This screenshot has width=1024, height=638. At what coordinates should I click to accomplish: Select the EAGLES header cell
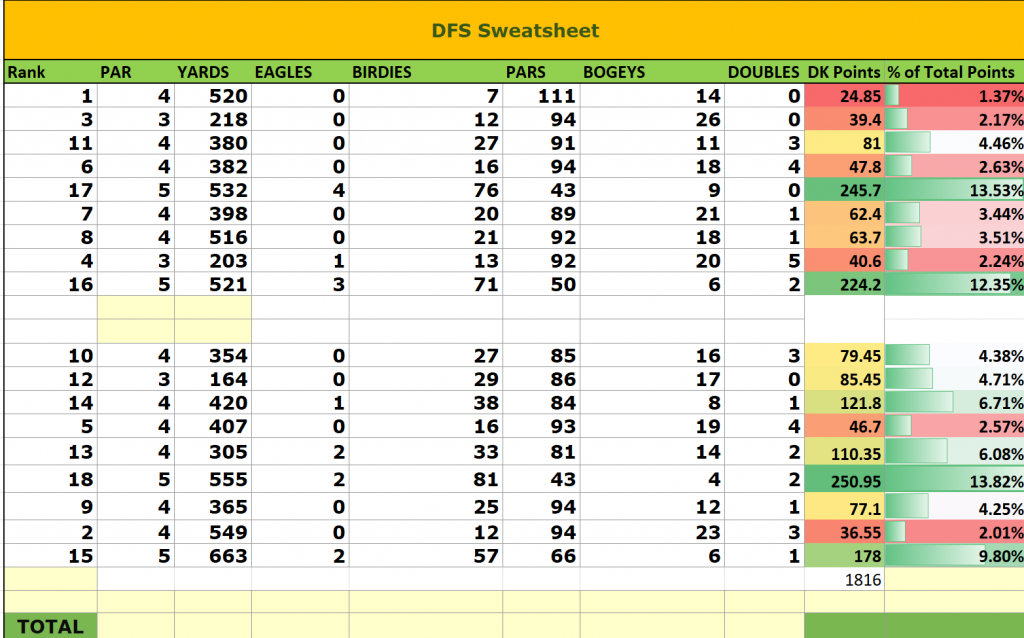300,72
